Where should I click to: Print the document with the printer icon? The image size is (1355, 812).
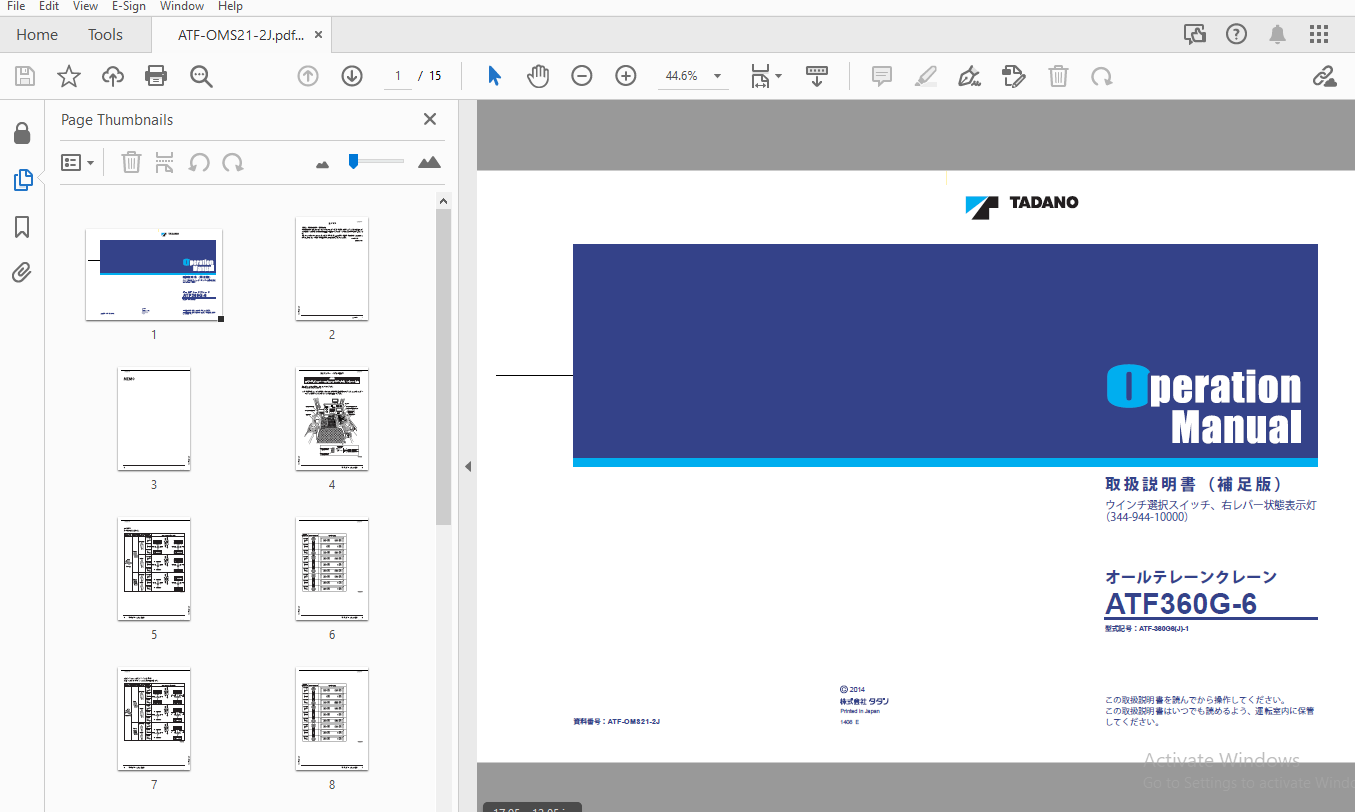(x=156, y=76)
